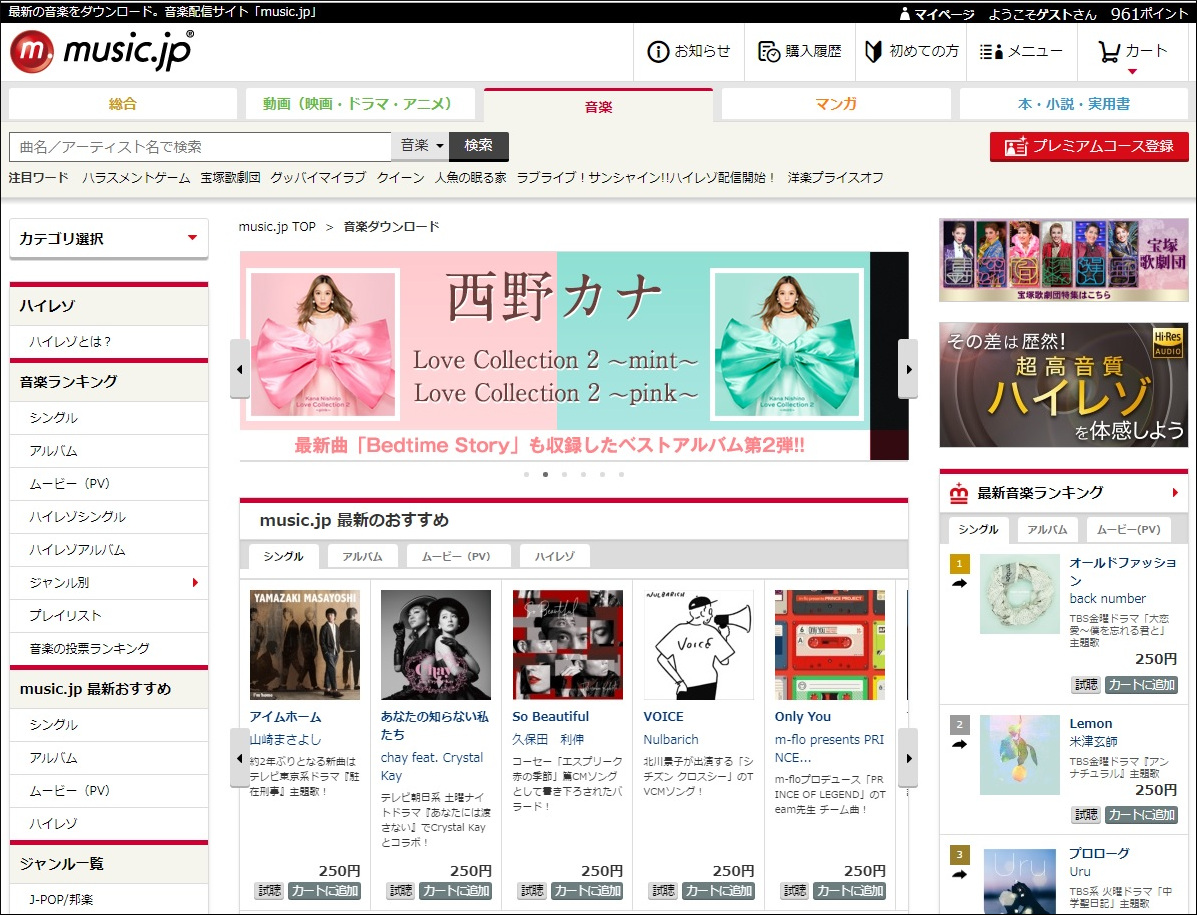This screenshot has width=1197, height=915.
Task: Expand the カテゴリ選択 dropdown
Action: (108, 238)
